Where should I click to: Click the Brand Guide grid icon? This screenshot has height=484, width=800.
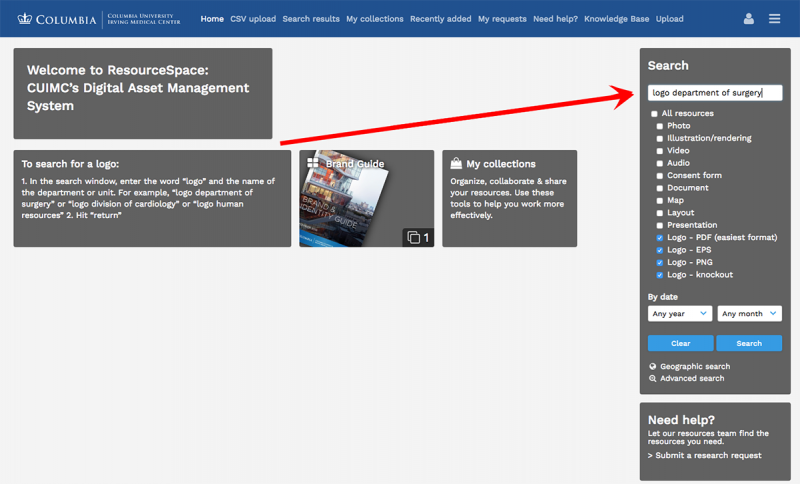[x=313, y=163]
